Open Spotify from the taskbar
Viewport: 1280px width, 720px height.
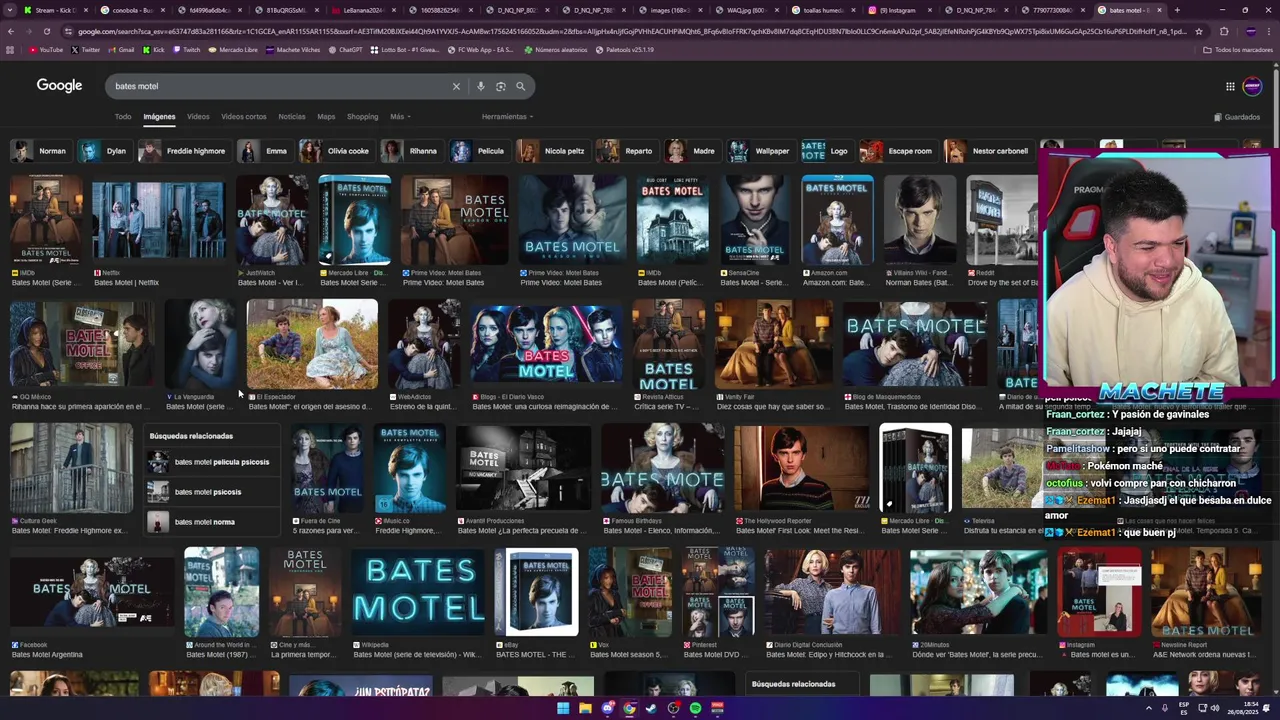695,708
